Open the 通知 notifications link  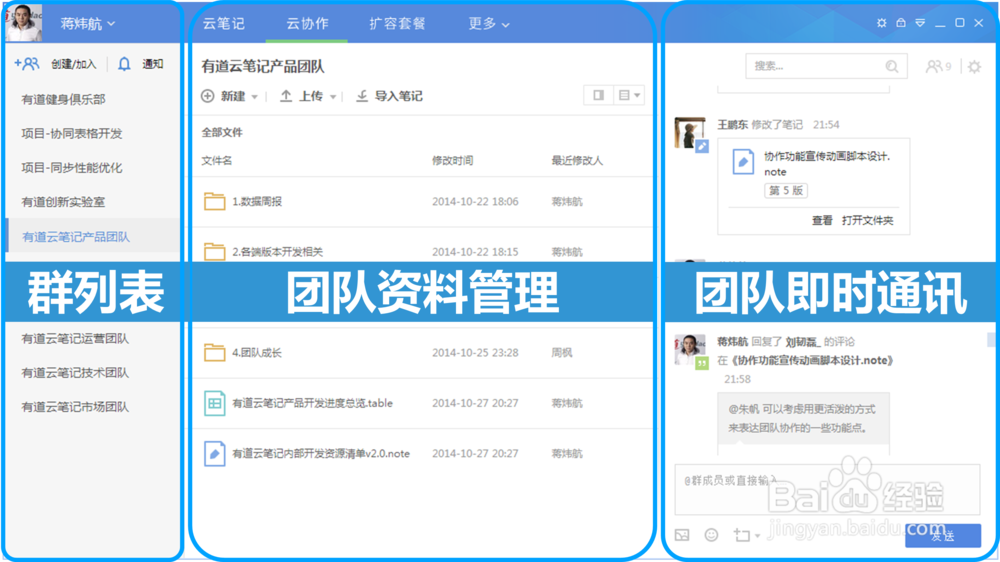152,64
